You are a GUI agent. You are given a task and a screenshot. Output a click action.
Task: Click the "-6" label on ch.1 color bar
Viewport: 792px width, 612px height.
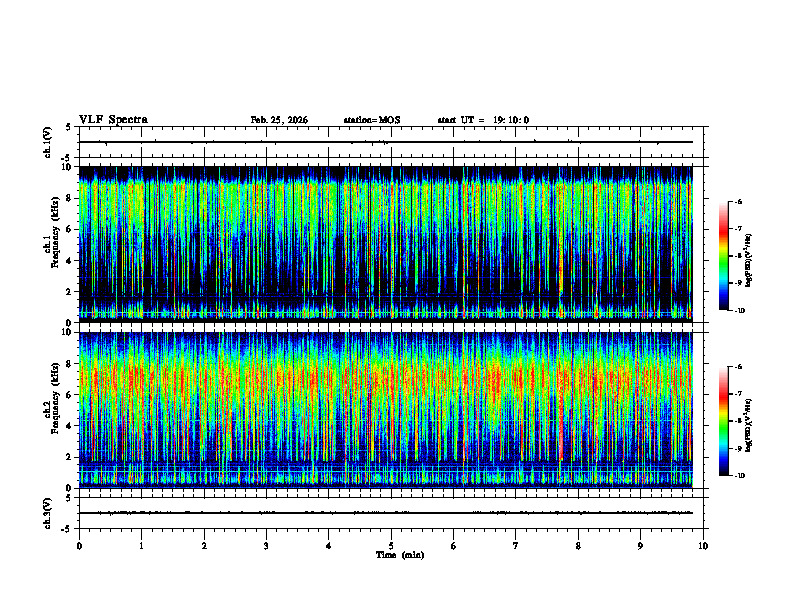coord(738,201)
